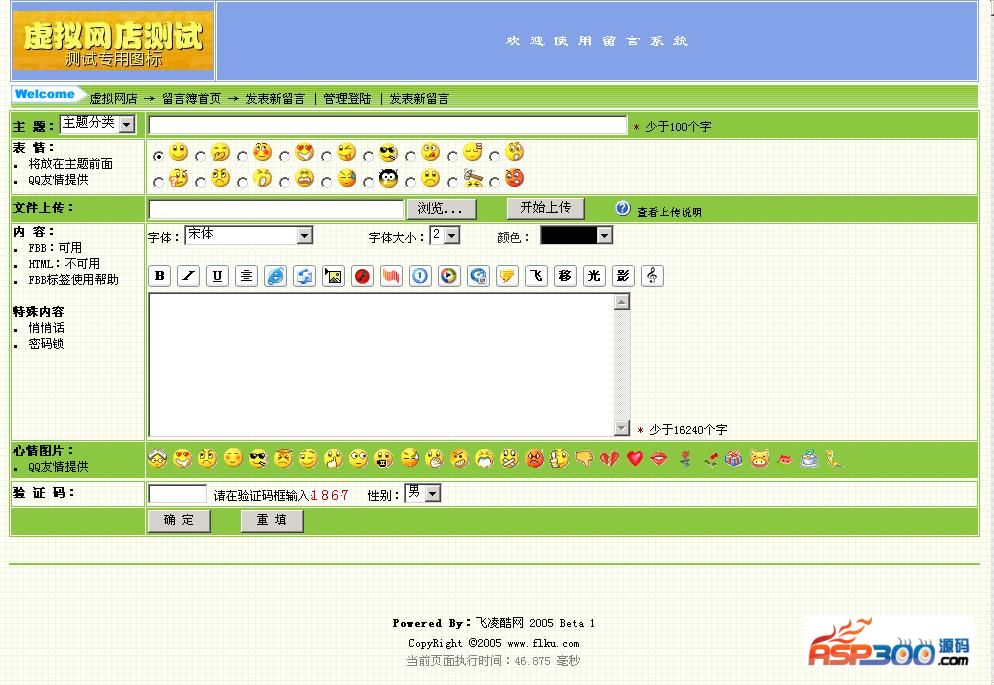Insert image with the picture icon
Image resolution: width=994 pixels, height=685 pixels.
click(333, 276)
